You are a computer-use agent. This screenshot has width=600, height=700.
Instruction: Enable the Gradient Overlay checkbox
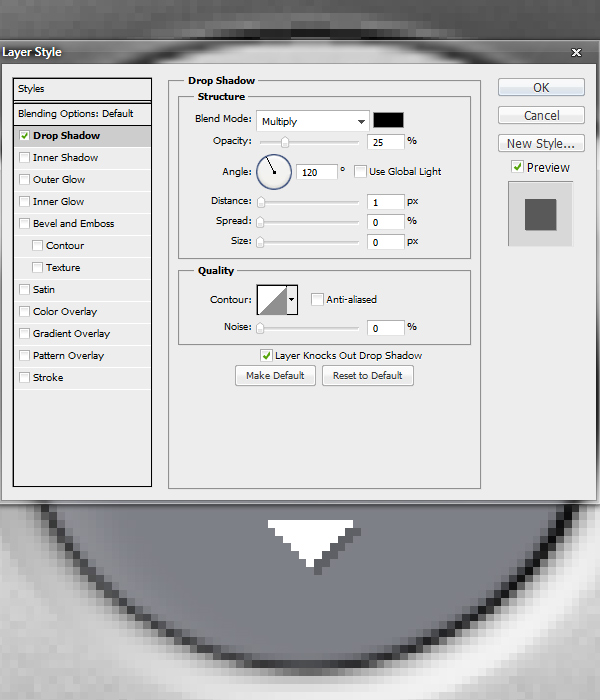coord(24,333)
